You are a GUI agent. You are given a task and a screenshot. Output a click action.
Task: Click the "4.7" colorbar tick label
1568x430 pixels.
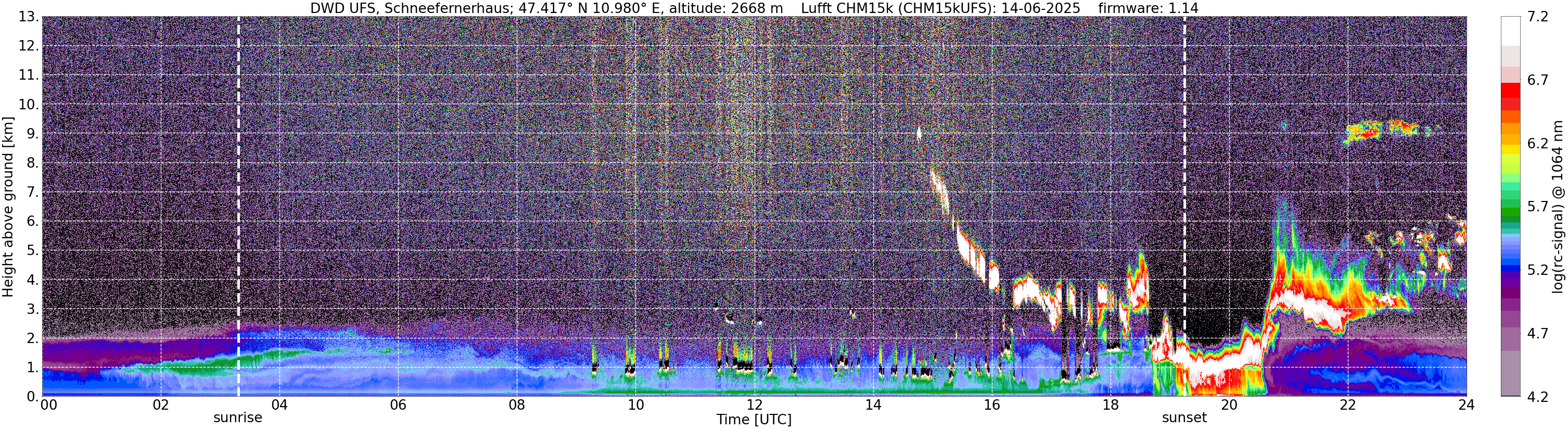coord(1538,334)
